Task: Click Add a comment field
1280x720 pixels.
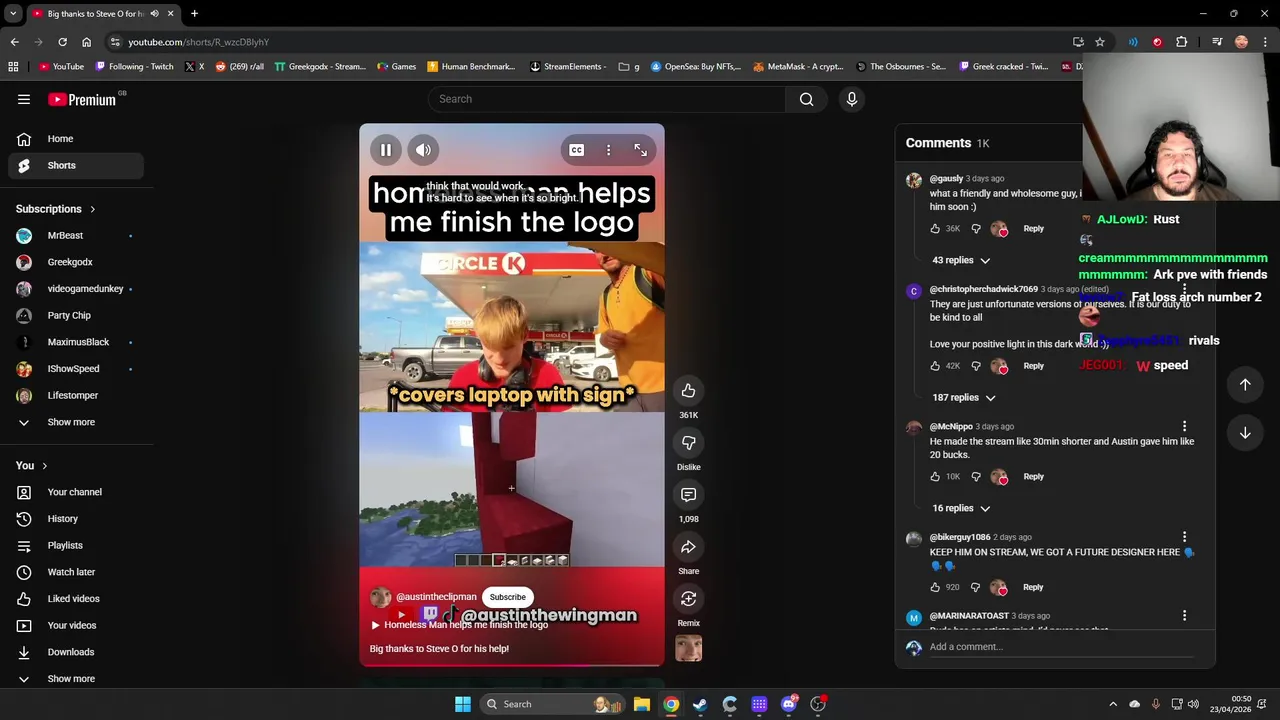Action: pos(1061,647)
